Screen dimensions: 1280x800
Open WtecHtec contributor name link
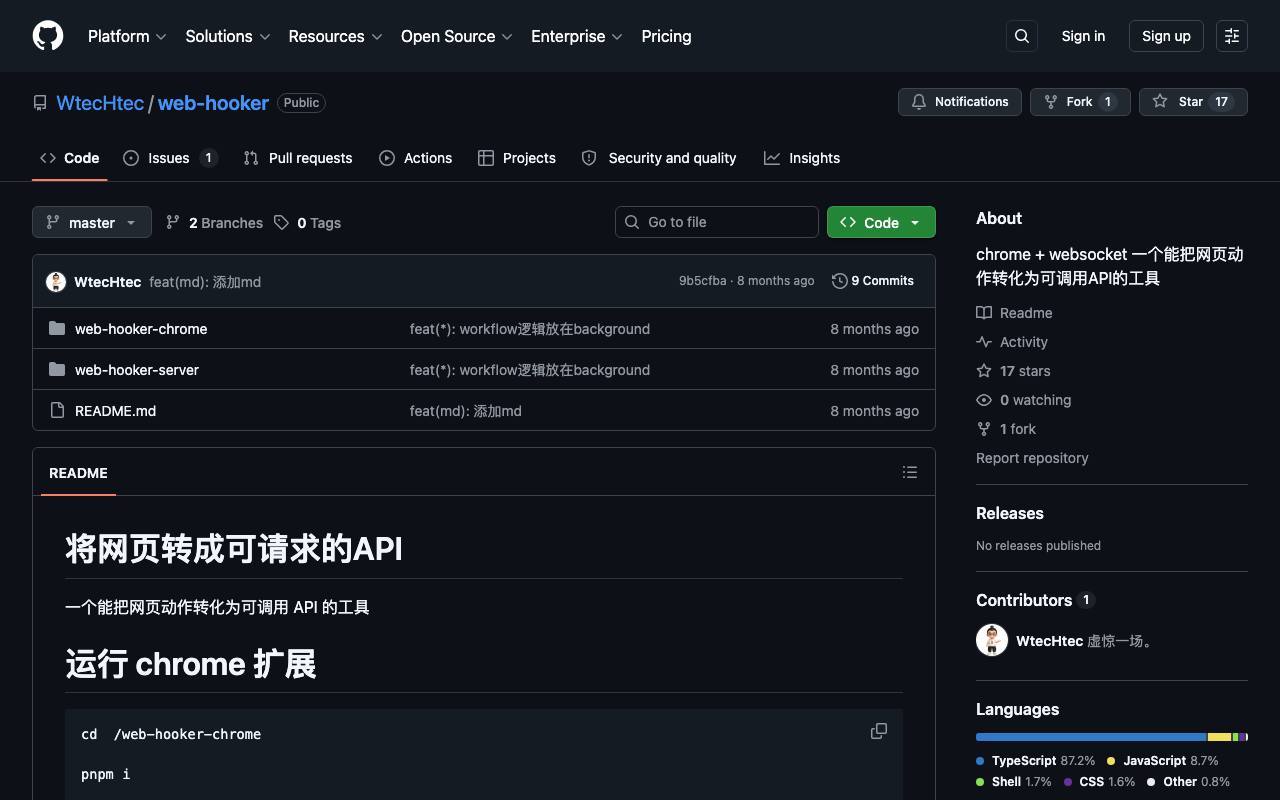click(x=1049, y=641)
